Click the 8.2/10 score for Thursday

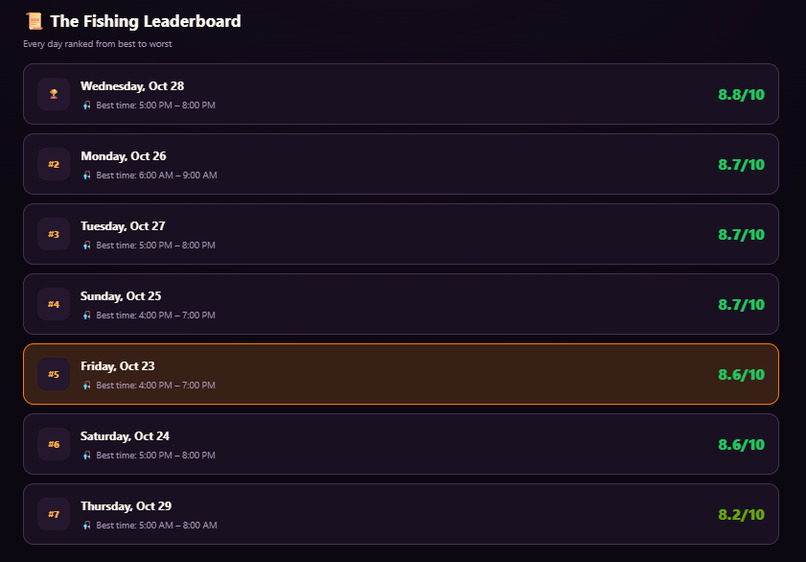point(741,514)
